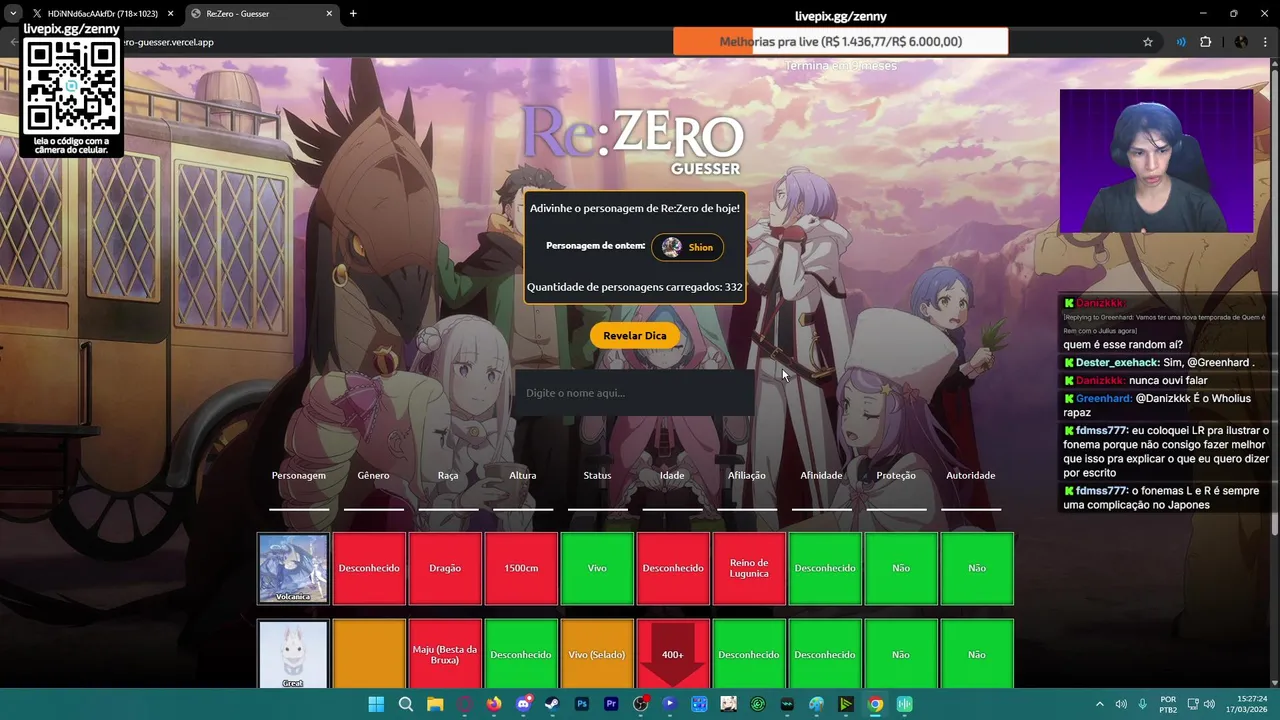Click the 'Reino de Lugunica' affiliation cell

point(749,568)
